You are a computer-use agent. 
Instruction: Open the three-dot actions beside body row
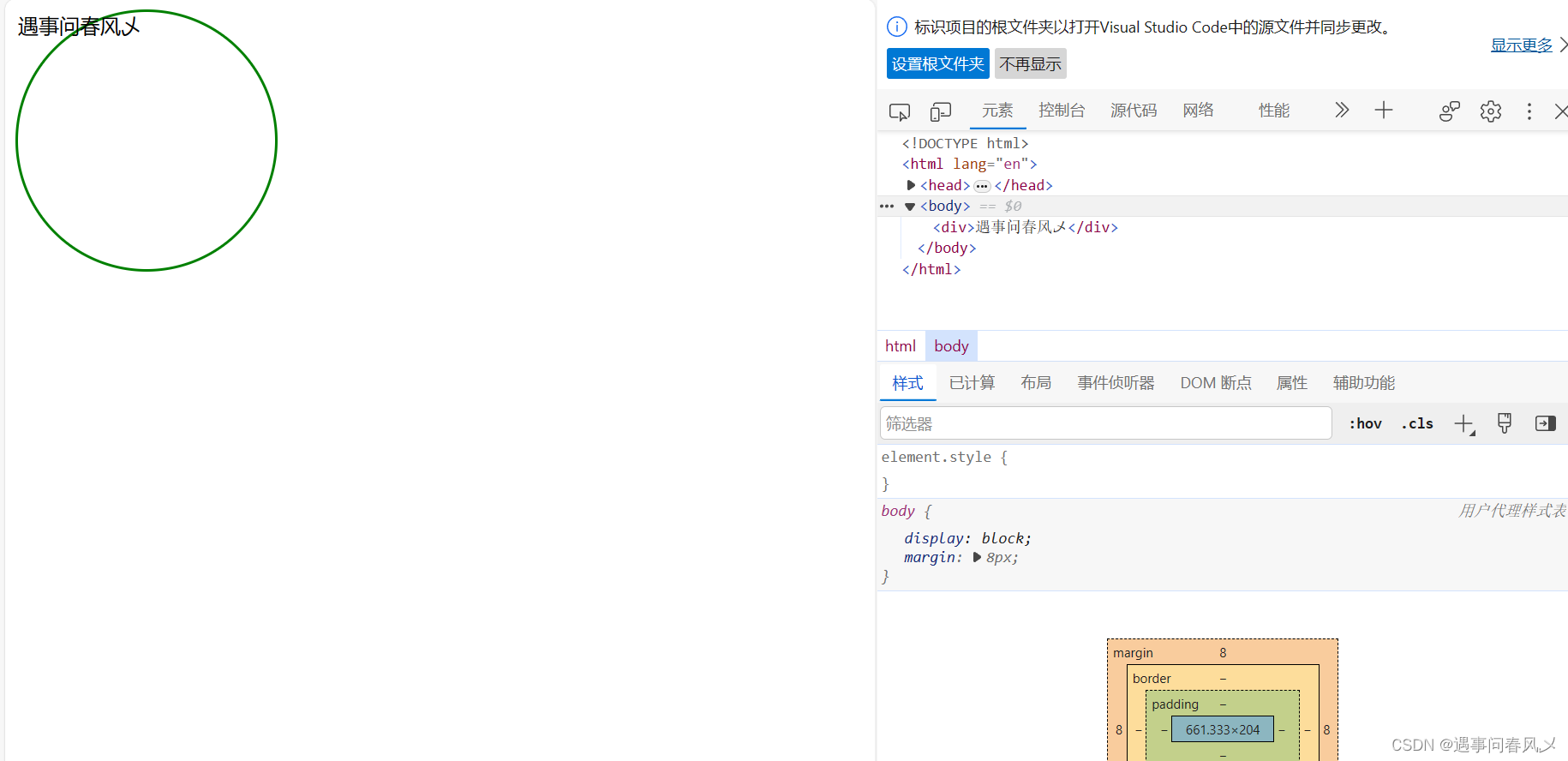pyautogui.click(x=887, y=207)
